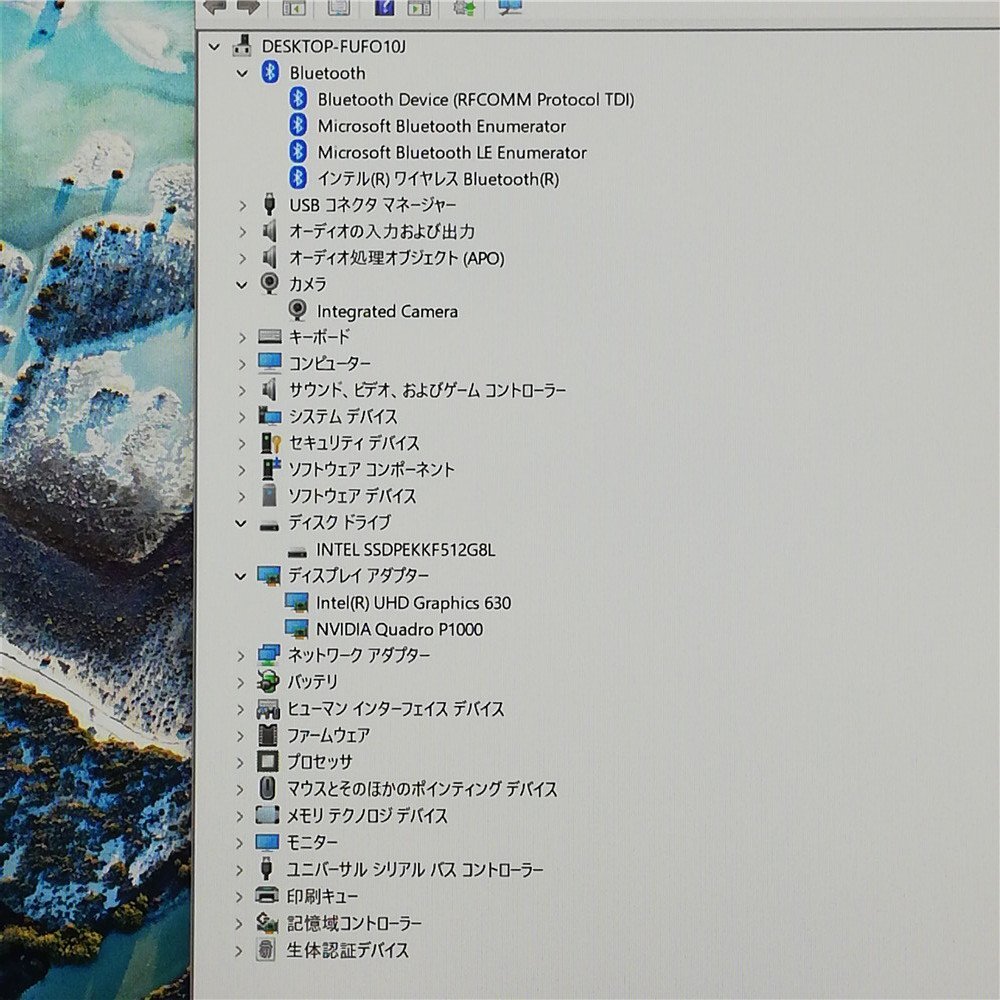Click the カメラ category webcam icon
This screenshot has height=1000, width=1000.
pyautogui.click(x=270, y=283)
